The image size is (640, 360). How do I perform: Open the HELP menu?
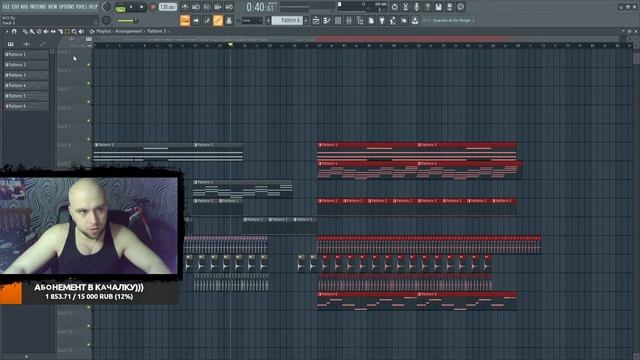pyautogui.click(x=93, y=7)
